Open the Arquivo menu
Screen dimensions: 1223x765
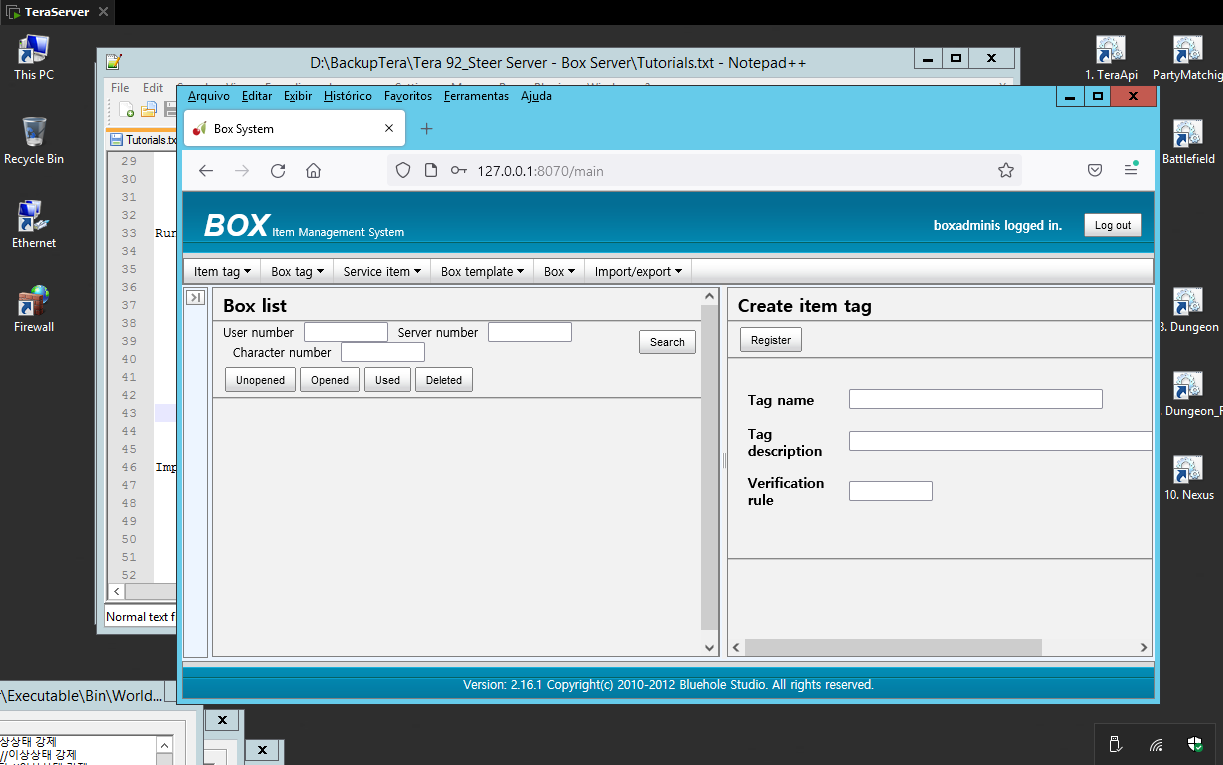(209, 96)
